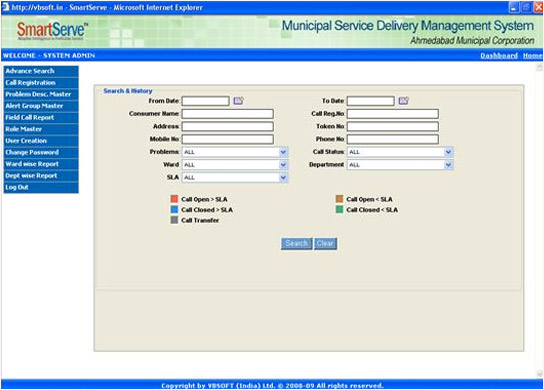
Task: Click the green Call Closed < SLA swatch
Action: pyautogui.click(x=339, y=210)
